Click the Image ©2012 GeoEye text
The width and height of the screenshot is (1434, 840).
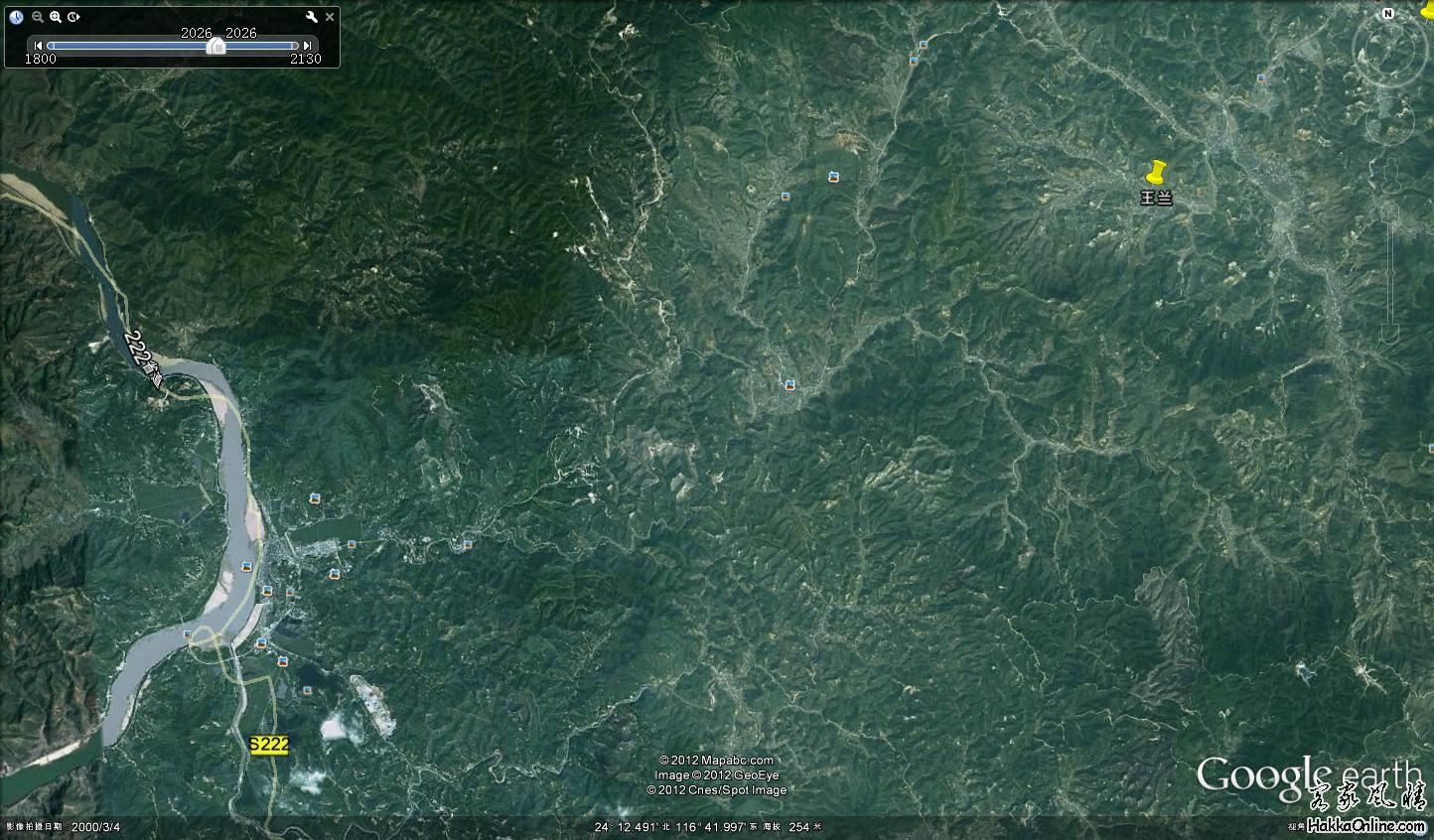coord(716,775)
